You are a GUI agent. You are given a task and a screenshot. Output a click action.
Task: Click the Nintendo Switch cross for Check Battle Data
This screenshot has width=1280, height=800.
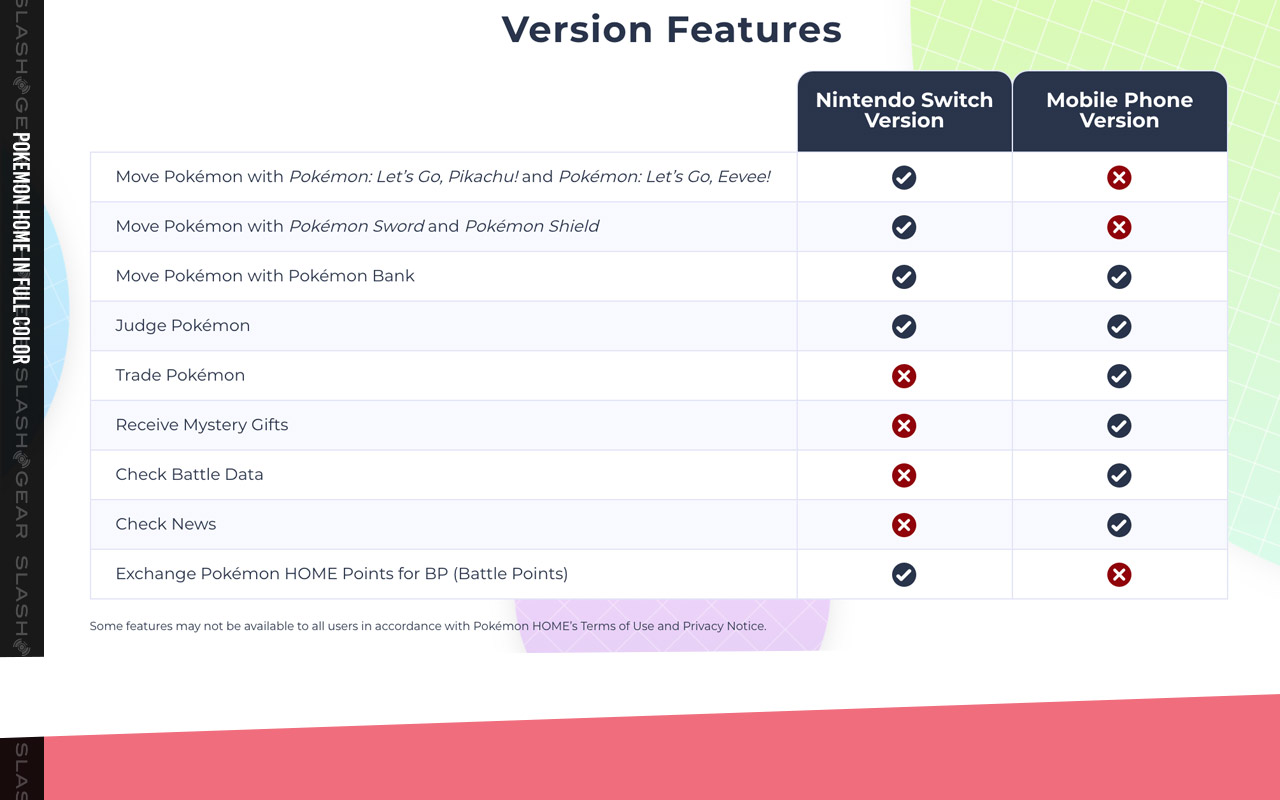coord(904,475)
